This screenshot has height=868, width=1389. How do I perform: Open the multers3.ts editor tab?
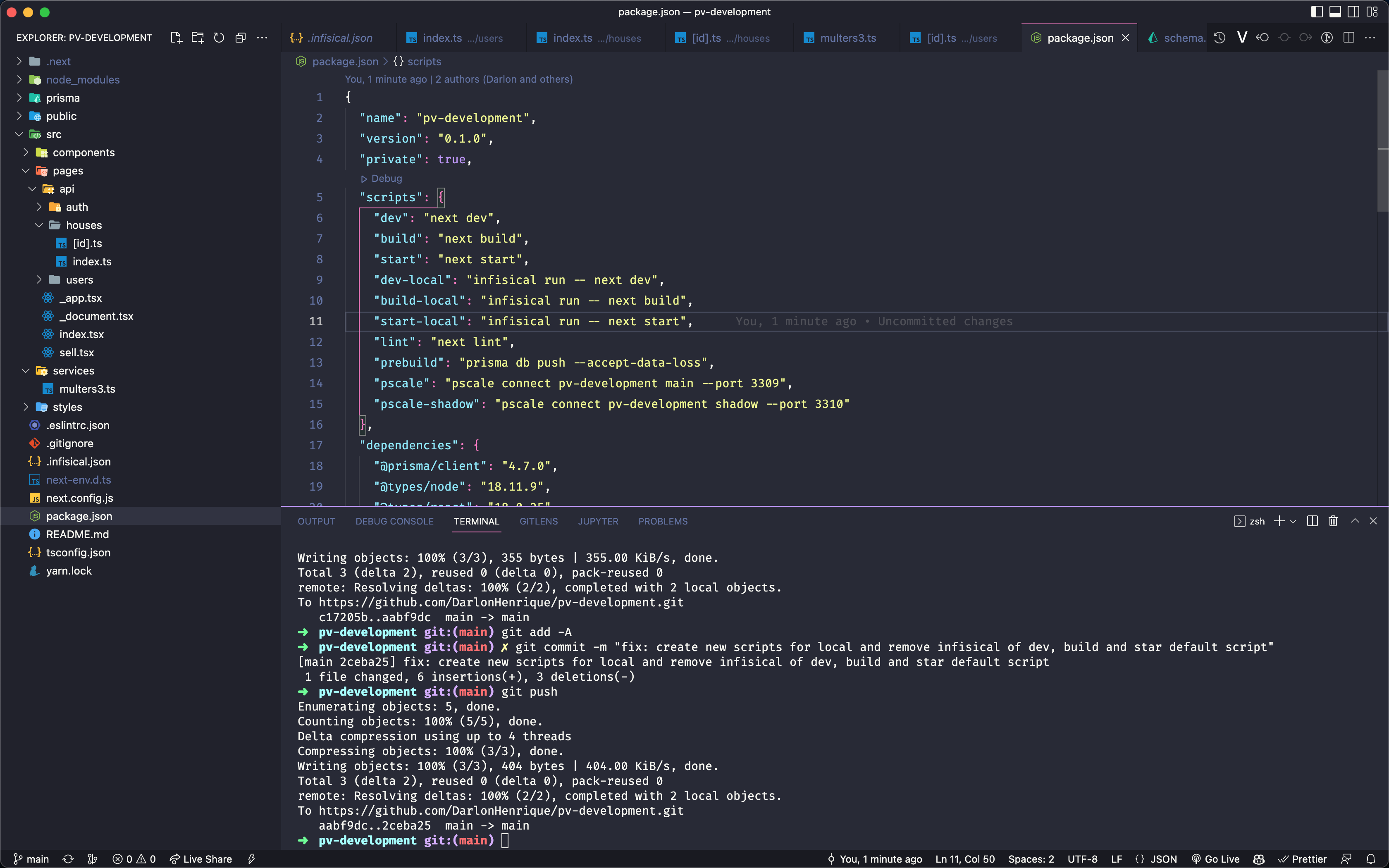click(x=847, y=38)
